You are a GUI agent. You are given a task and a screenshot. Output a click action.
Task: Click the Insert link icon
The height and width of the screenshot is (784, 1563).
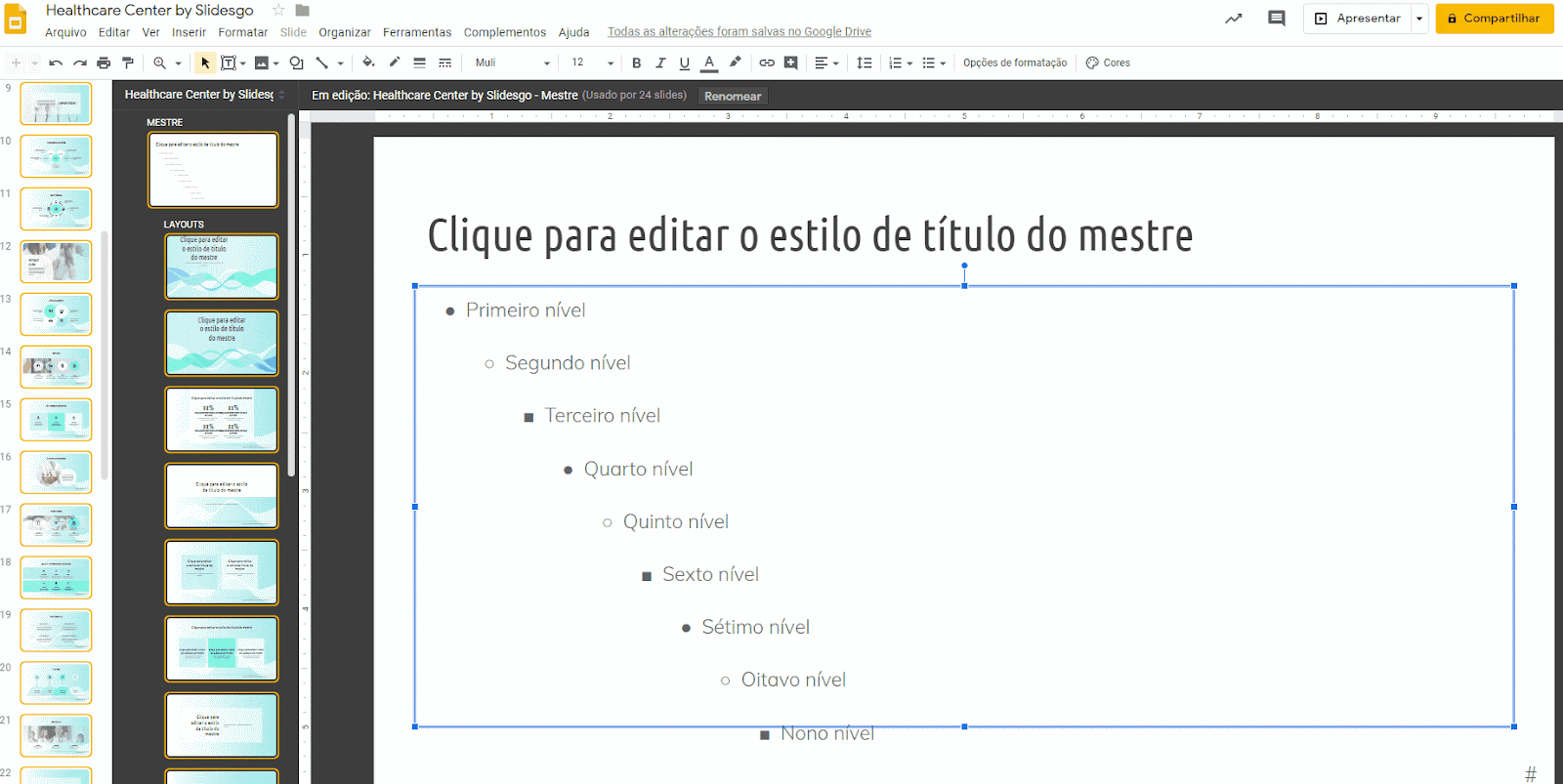coord(767,62)
